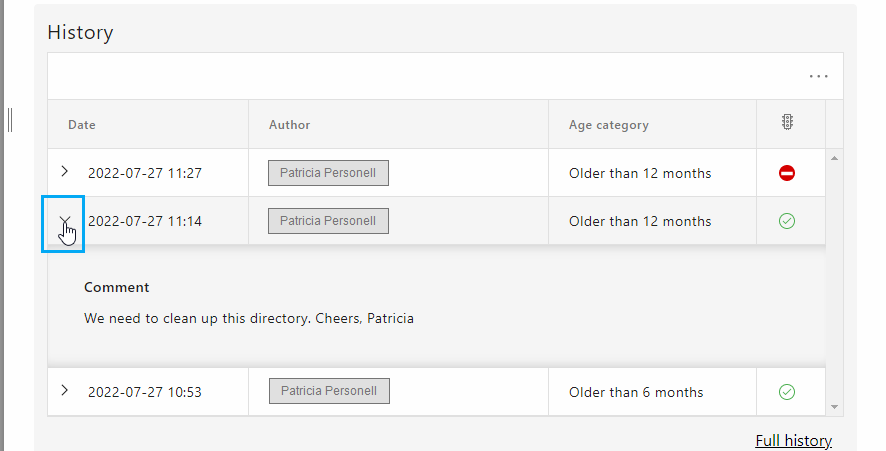Click Patricia Personell in the 10:53 row

[329, 391]
